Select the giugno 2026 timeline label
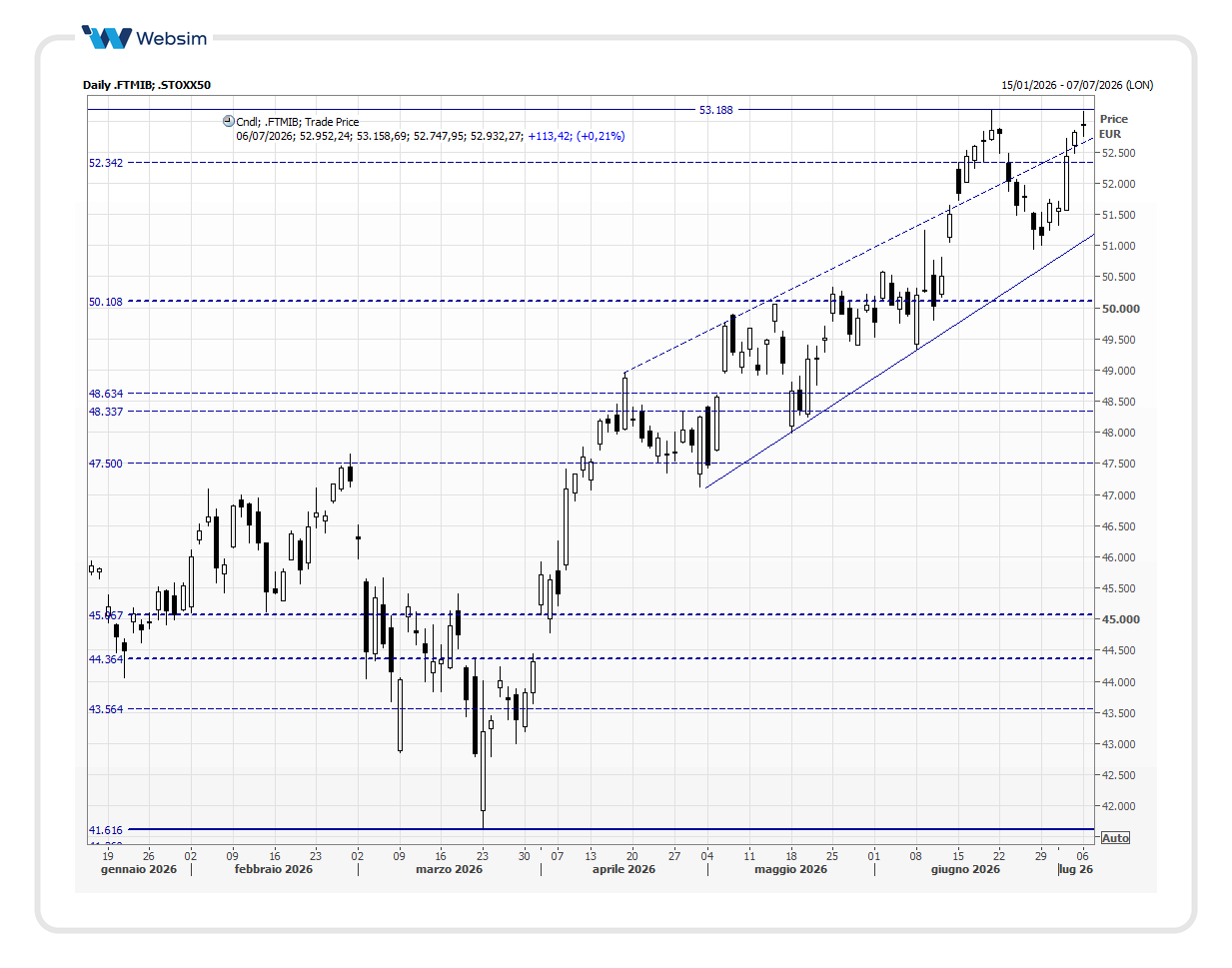Image resolution: width=1232 pixels, height=968 pixels. (965, 869)
